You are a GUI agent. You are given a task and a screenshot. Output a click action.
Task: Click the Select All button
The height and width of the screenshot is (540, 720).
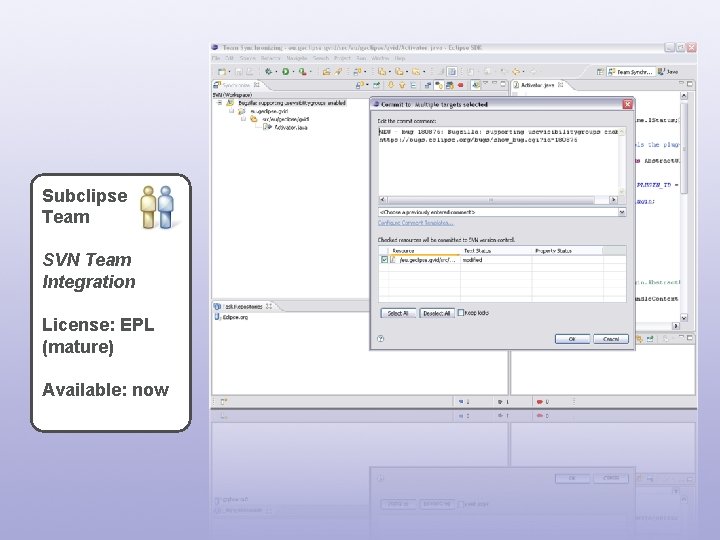pyautogui.click(x=398, y=313)
